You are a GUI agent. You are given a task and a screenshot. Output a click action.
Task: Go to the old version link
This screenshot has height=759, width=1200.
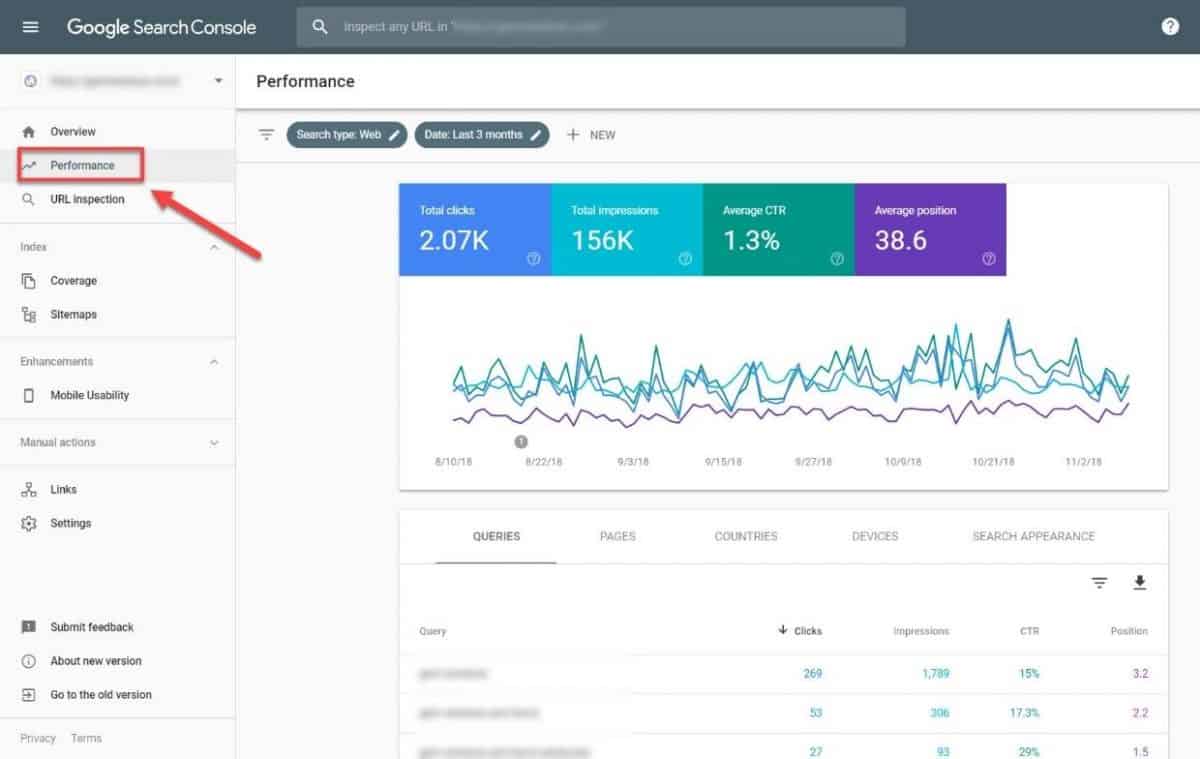[101, 695]
